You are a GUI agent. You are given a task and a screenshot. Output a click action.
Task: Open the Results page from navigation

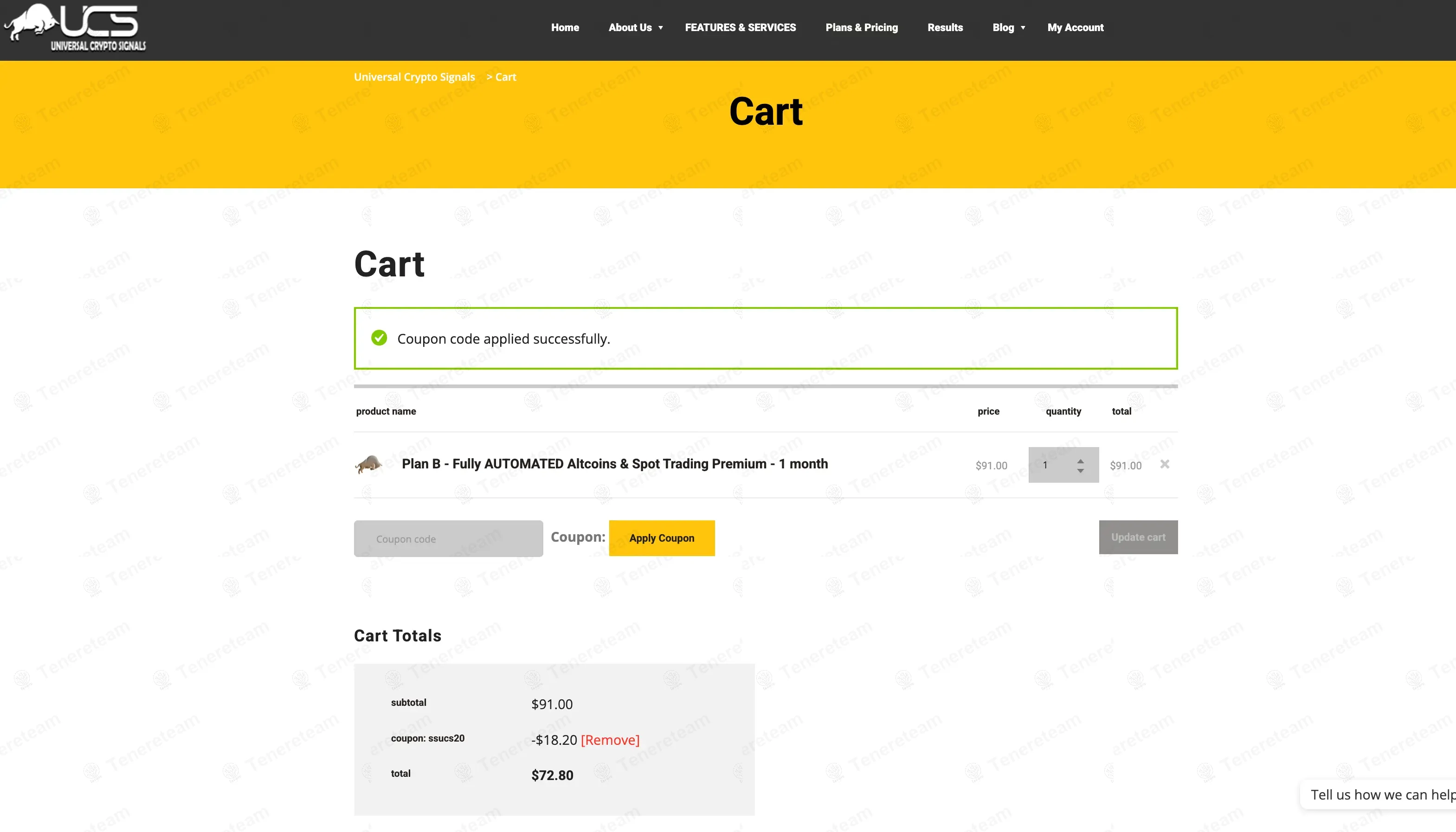tap(945, 27)
